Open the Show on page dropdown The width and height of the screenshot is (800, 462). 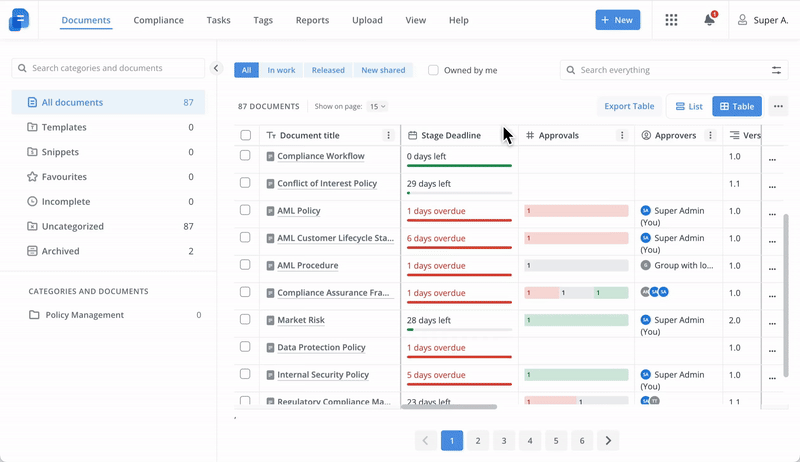(x=376, y=106)
